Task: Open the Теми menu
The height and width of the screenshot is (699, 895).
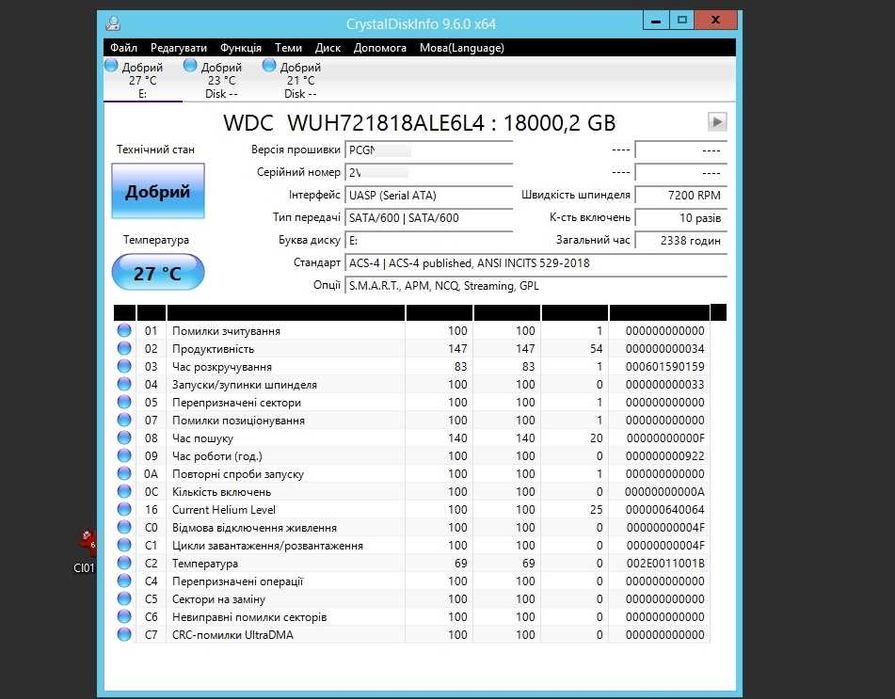Action: 288,48
